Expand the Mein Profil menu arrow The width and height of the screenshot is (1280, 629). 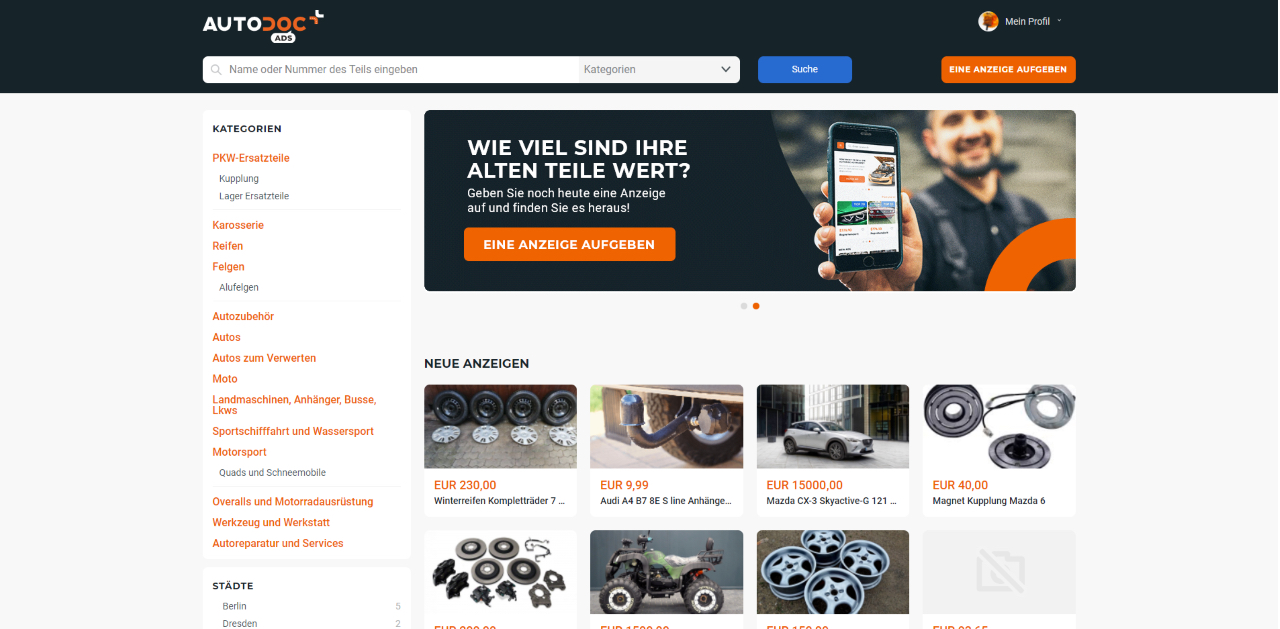tap(1059, 21)
